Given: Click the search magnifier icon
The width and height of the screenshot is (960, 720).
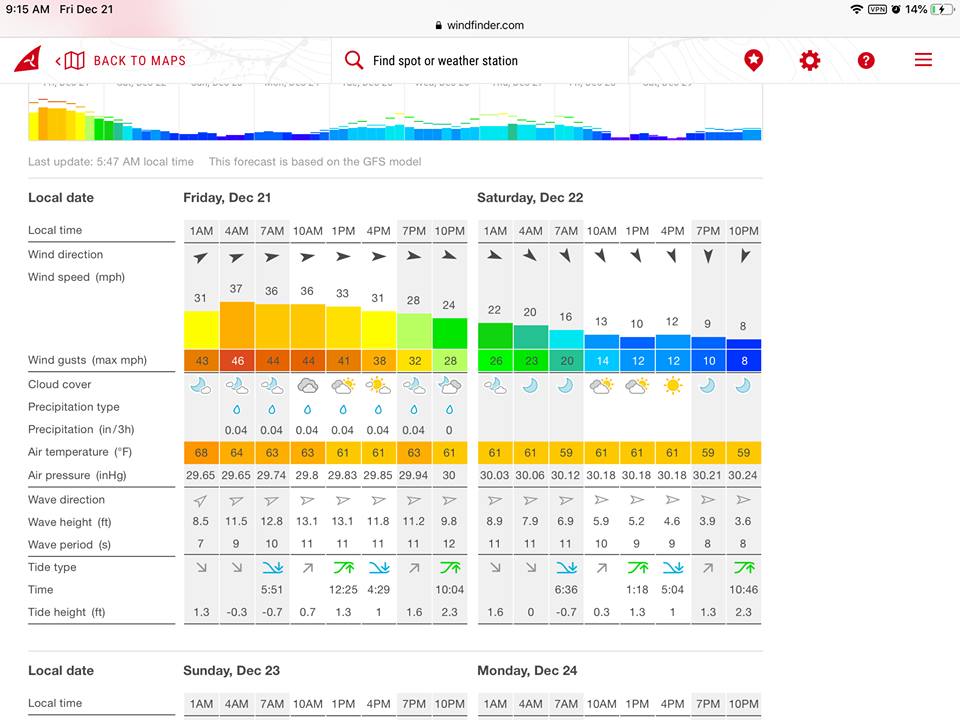Looking at the screenshot, I should 354,60.
